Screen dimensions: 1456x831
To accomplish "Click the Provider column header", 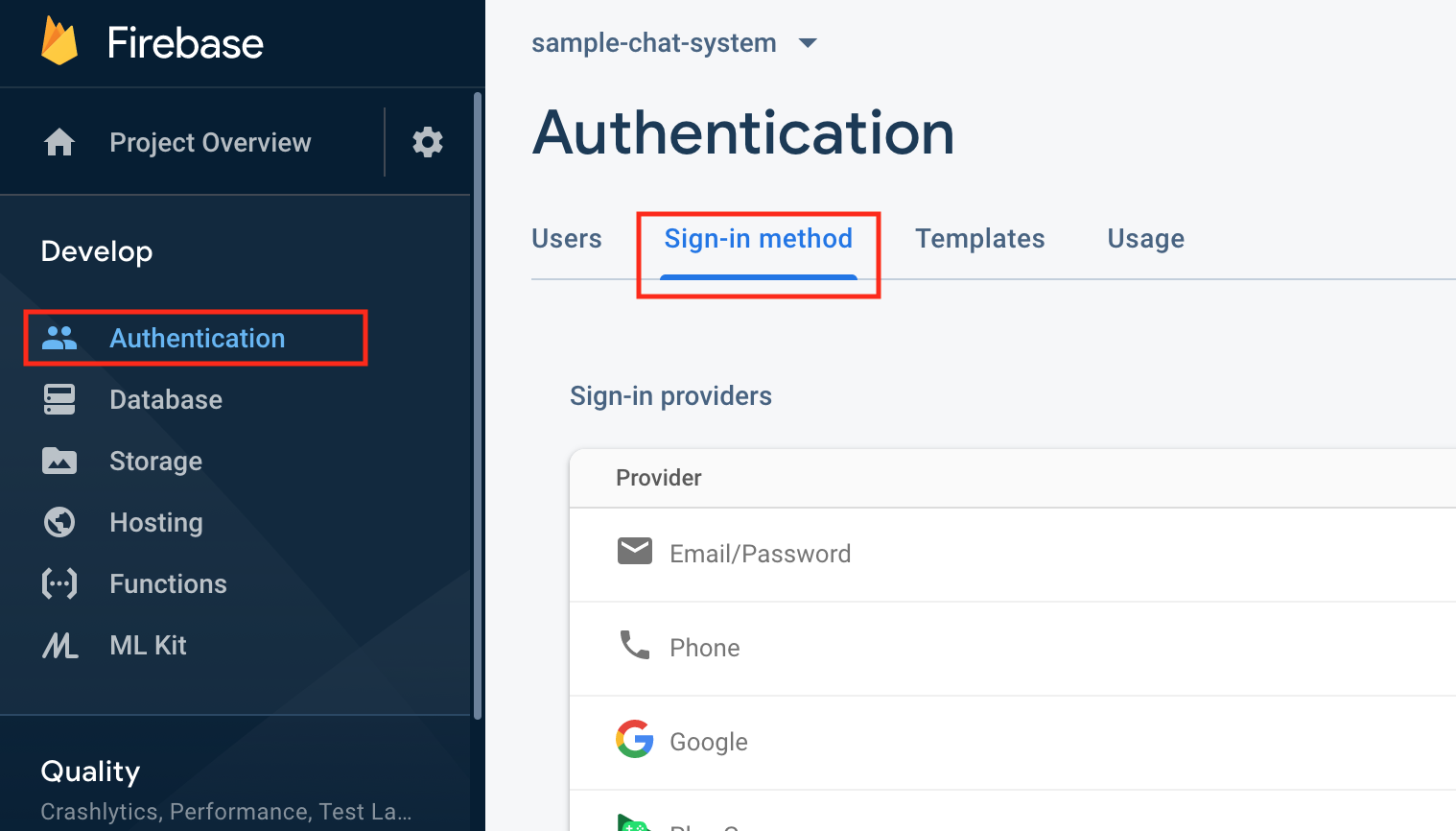I will (659, 478).
